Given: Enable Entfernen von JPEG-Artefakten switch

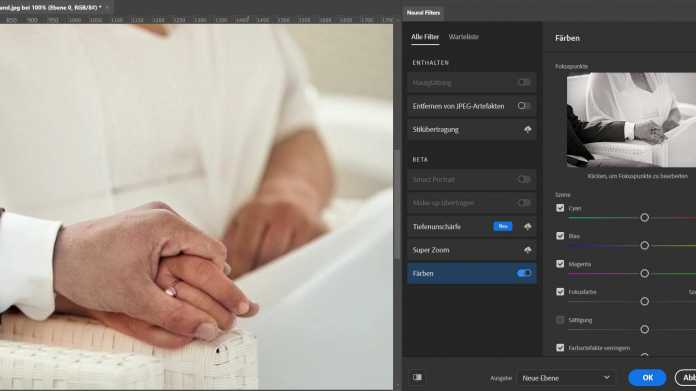Looking at the screenshot, I should (x=524, y=106).
